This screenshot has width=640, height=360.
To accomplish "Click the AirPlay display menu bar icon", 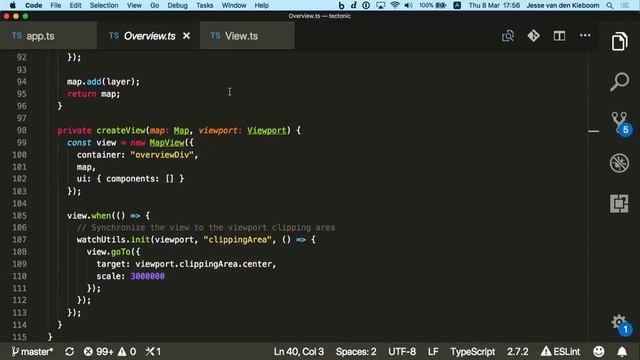I will click(x=380, y=5).
